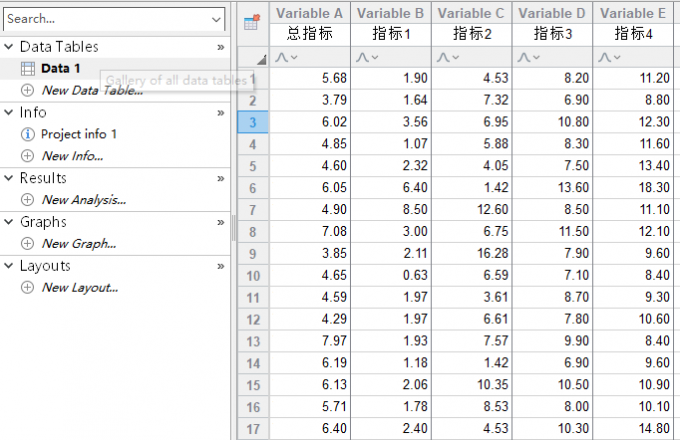Click the table format icon above row numbers
Screen dimensions: 680x440
coord(252,22)
